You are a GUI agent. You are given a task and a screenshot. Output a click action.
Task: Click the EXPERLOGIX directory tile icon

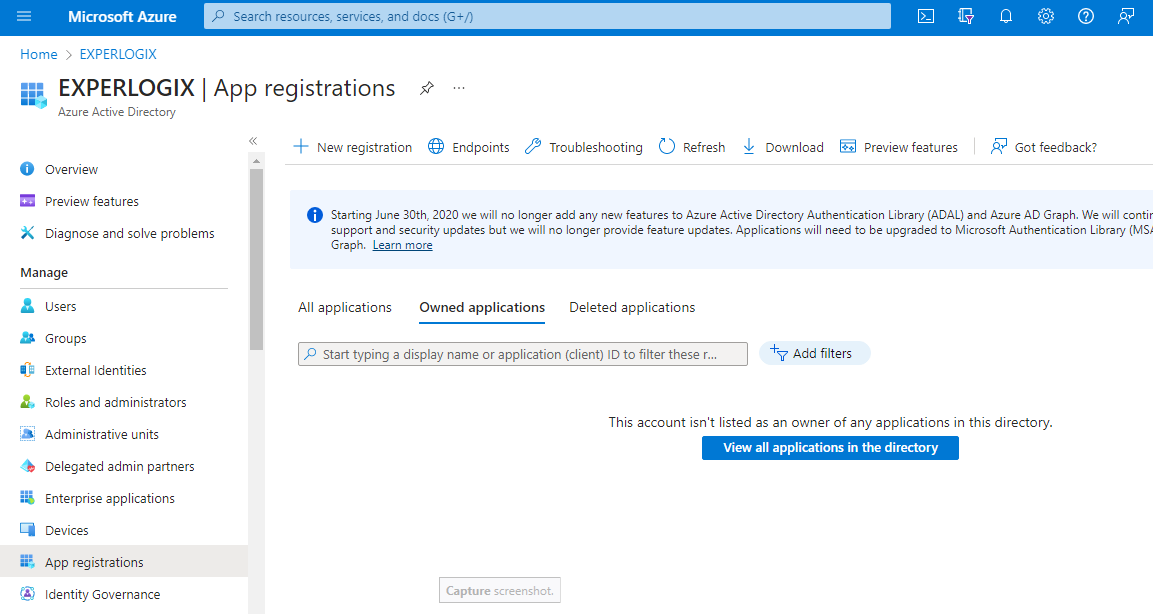[x=33, y=95]
